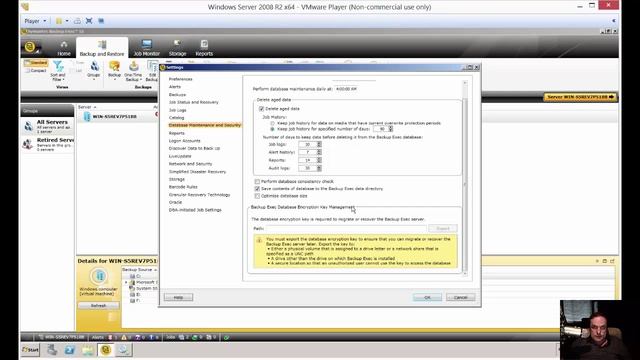Screen dimensions: 640x360
Task: Select keep job history for overwrite protection periods
Action: tap(272, 123)
